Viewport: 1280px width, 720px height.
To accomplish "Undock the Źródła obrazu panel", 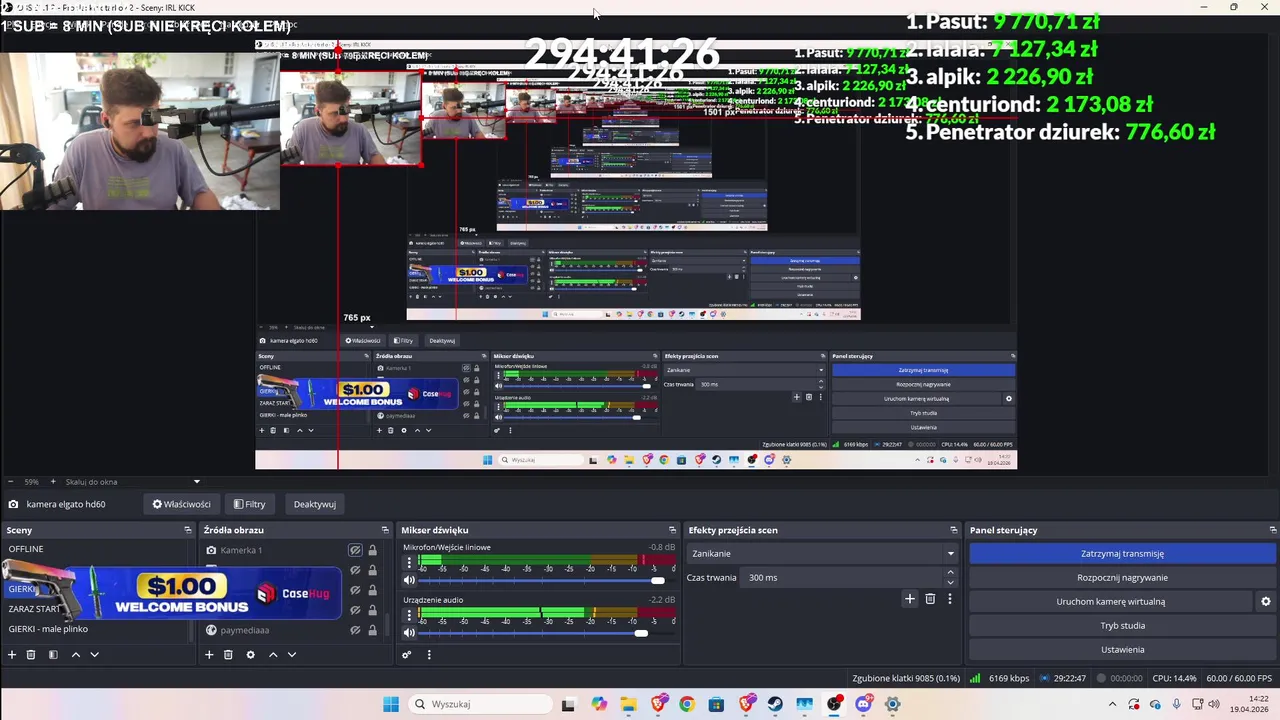I will (385, 530).
